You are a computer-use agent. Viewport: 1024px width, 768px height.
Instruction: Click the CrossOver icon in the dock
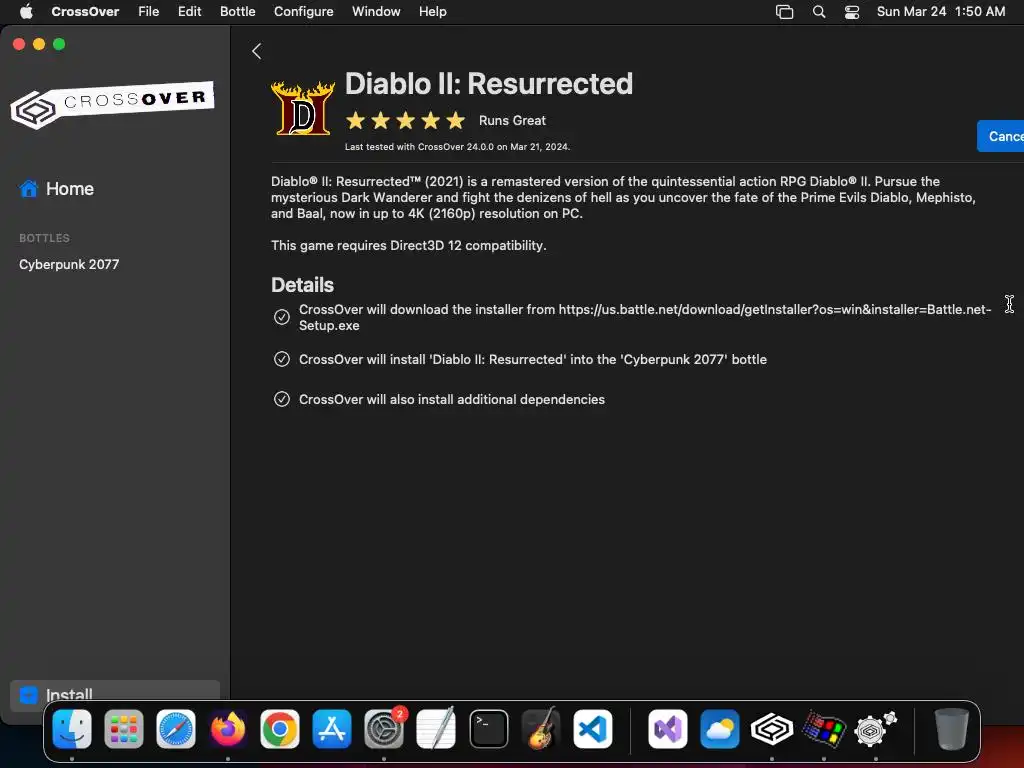tap(772, 729)
